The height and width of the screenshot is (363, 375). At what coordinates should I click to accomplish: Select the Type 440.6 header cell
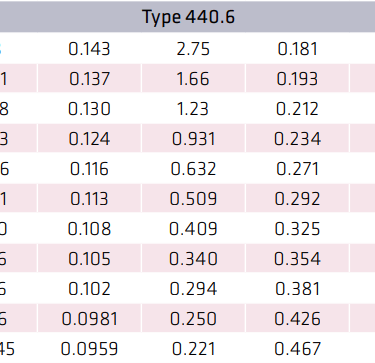[x=189, y=16]
